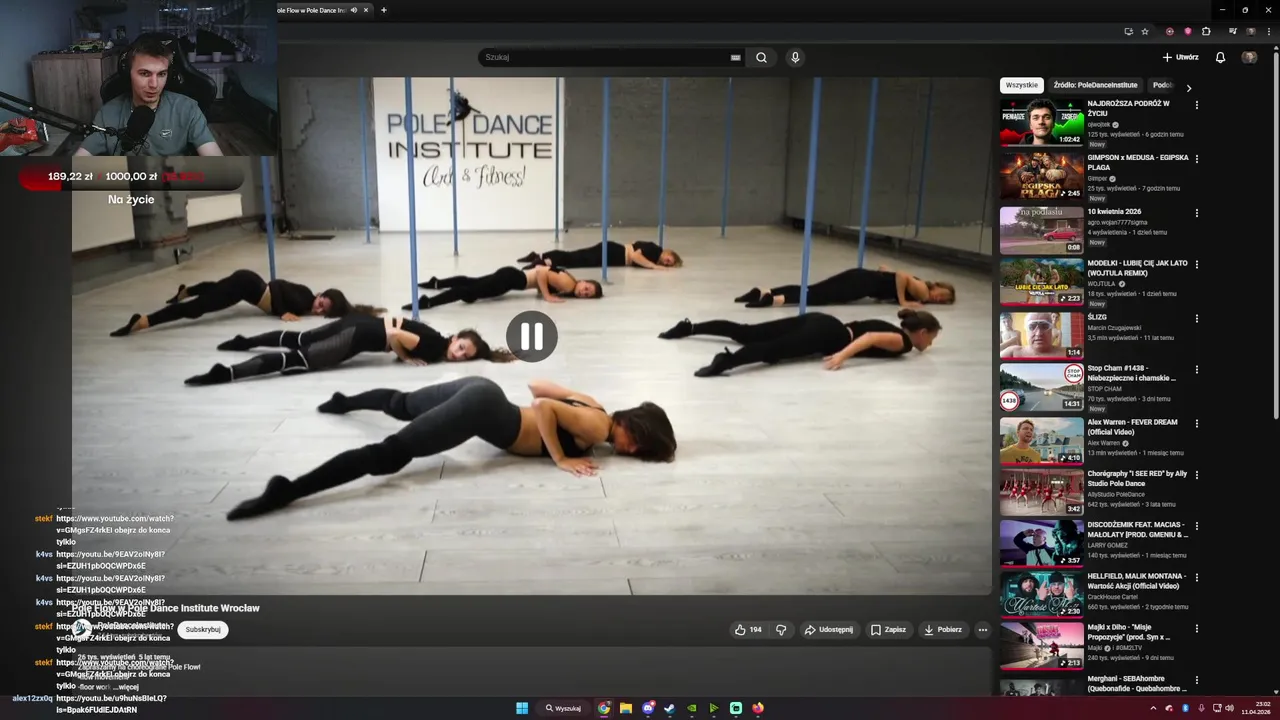Open File Explorer from the taskbar
Image resolution: width=1280 pixels, height=720 pixels.
[x=626, y=708]
